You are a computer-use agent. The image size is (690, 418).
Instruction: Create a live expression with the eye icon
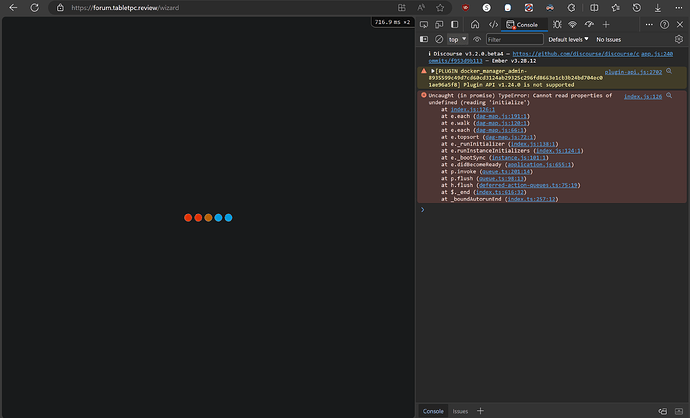477,39
